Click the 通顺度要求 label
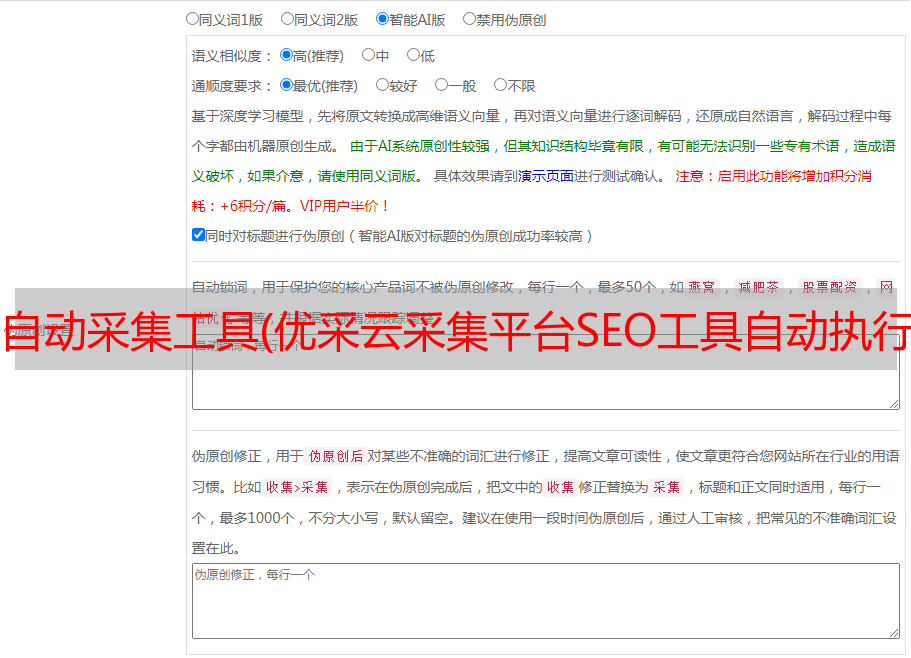This screenshot has width=911, height=658. pos(232,86)
